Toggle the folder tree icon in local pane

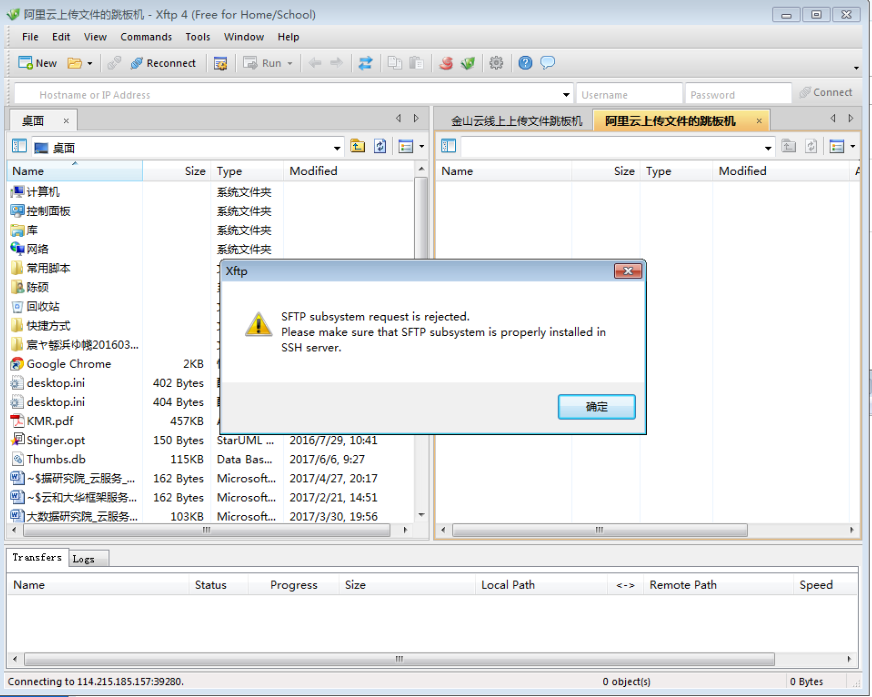pyautogui.click(x=19, y=146)
